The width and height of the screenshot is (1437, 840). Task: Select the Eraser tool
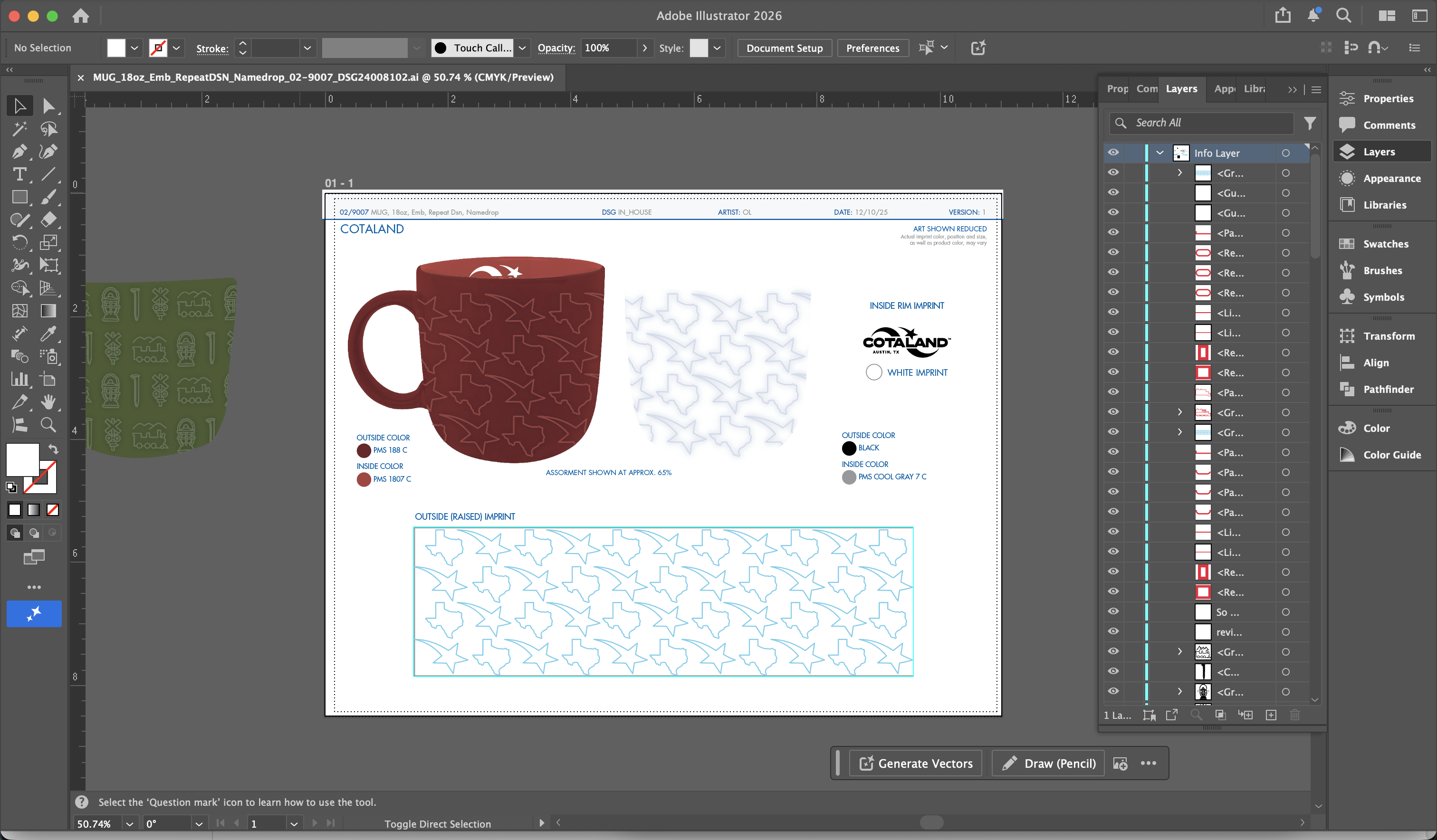click(x=48, y=220)
